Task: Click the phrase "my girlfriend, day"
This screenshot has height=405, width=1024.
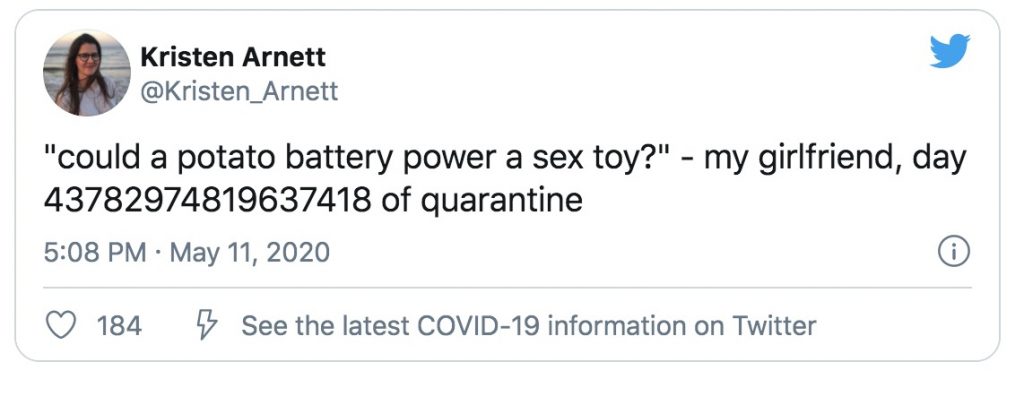Action: coord(830,161)
